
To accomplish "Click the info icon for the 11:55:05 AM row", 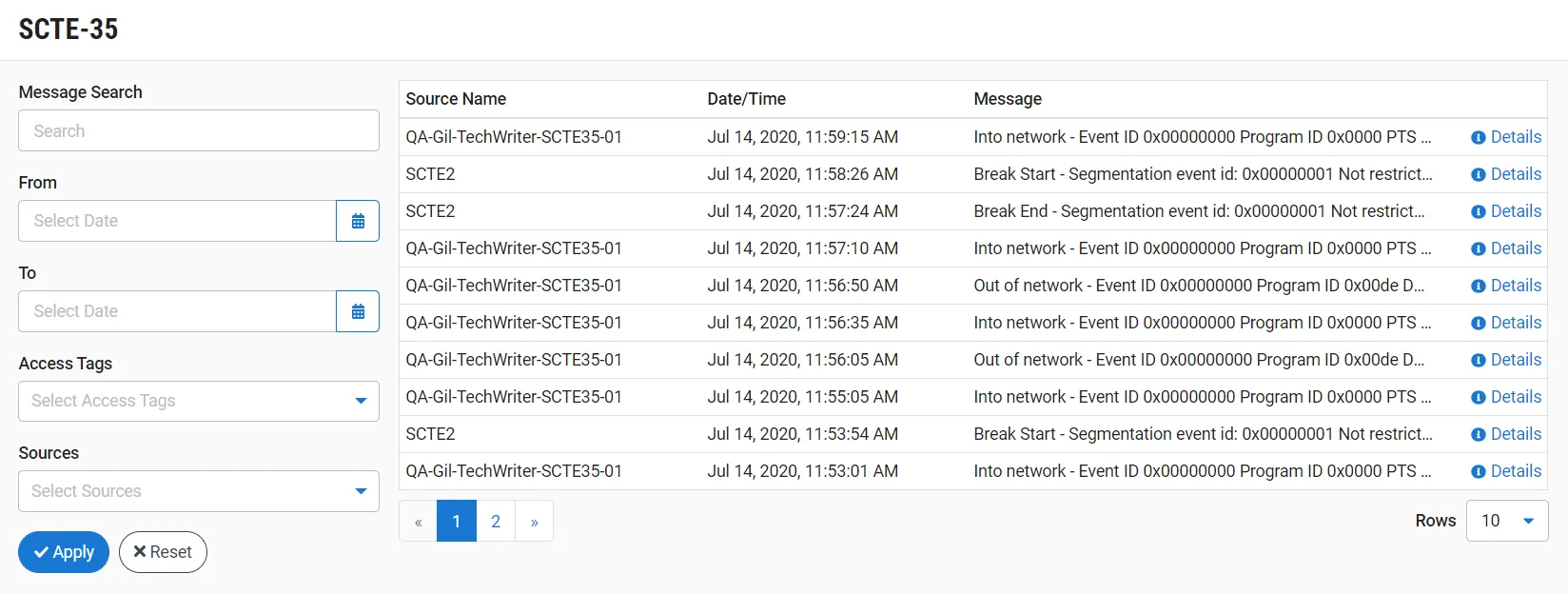I will coord(1478,397).
